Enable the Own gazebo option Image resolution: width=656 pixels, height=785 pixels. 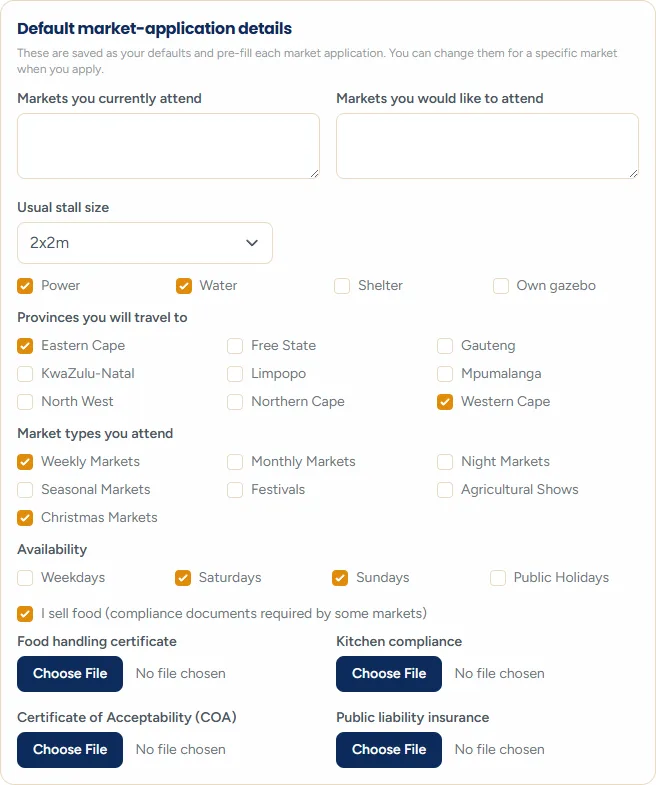pyautogui.click(x=501, y=286)
